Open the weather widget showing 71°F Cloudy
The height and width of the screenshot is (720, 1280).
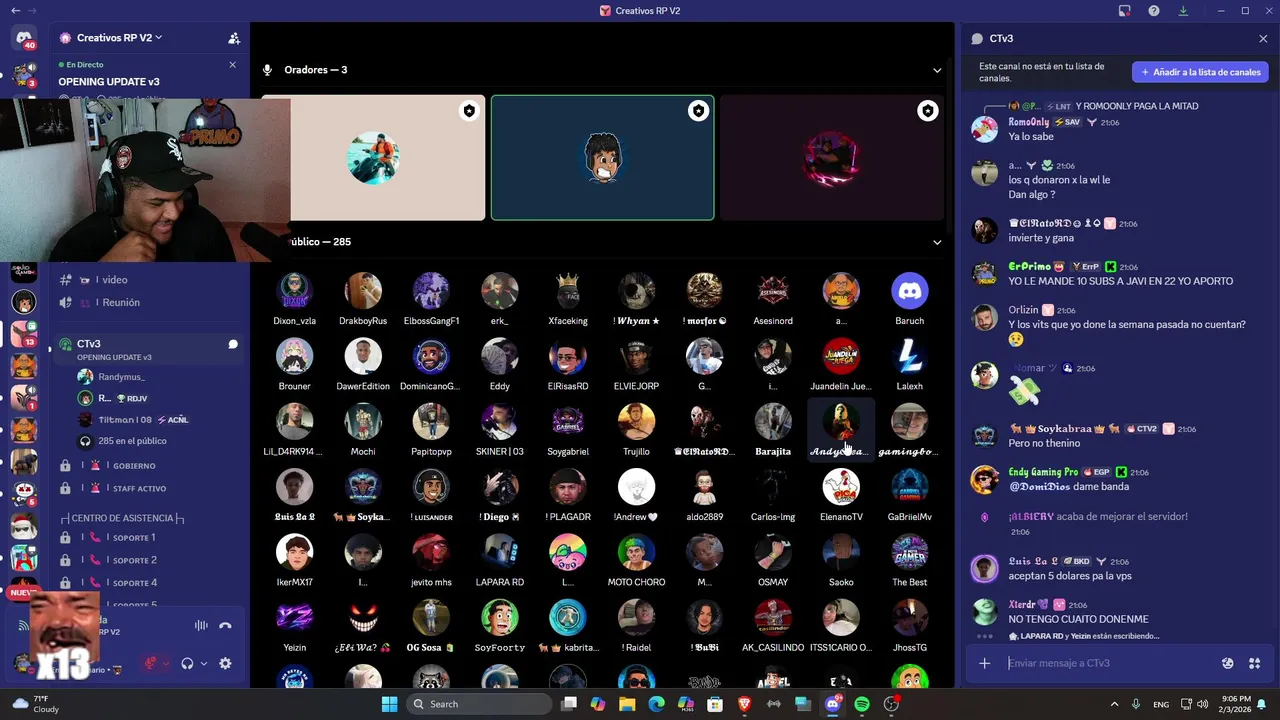[x=38, y=704]
